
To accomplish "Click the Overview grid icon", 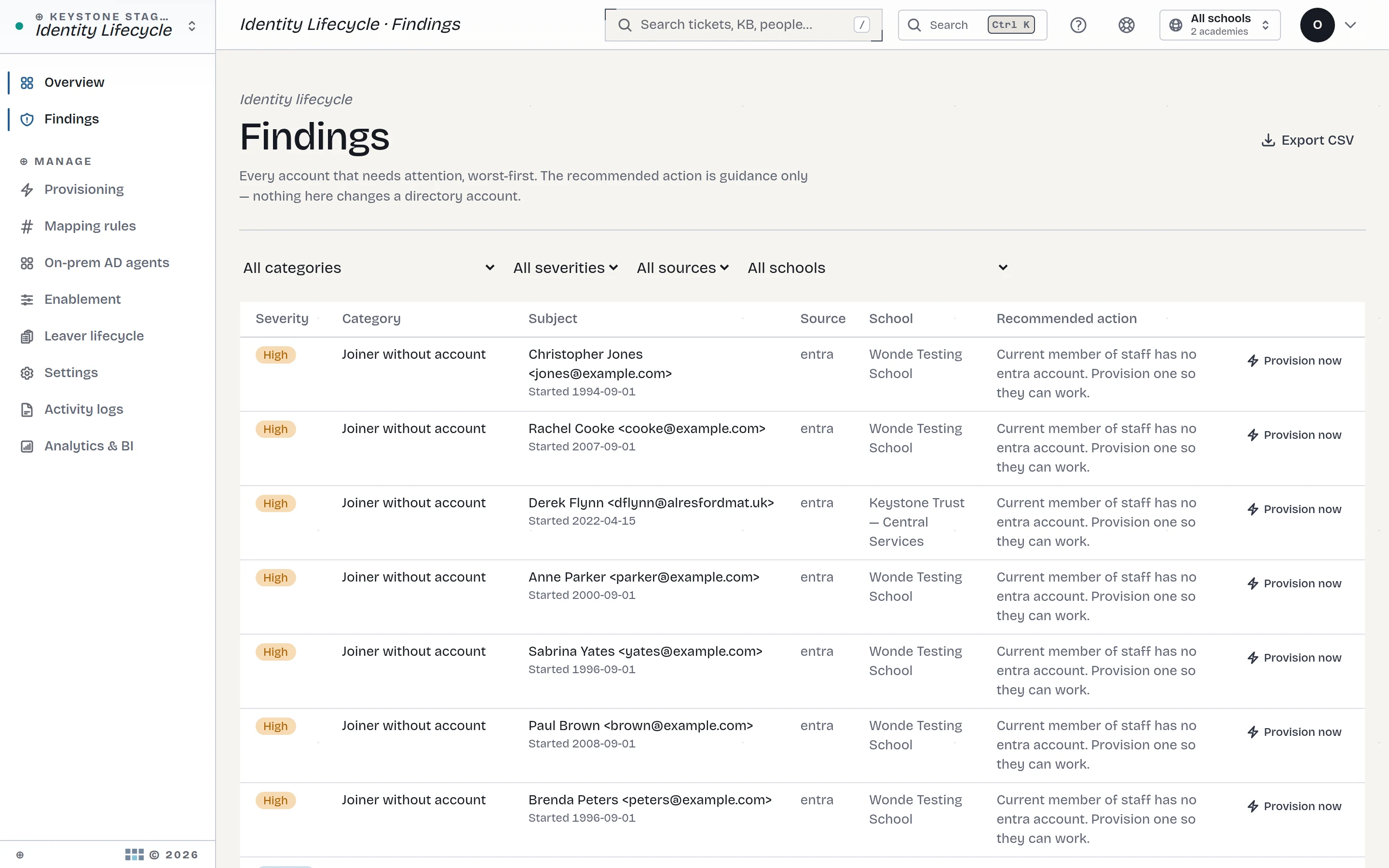I will (27, 83).
